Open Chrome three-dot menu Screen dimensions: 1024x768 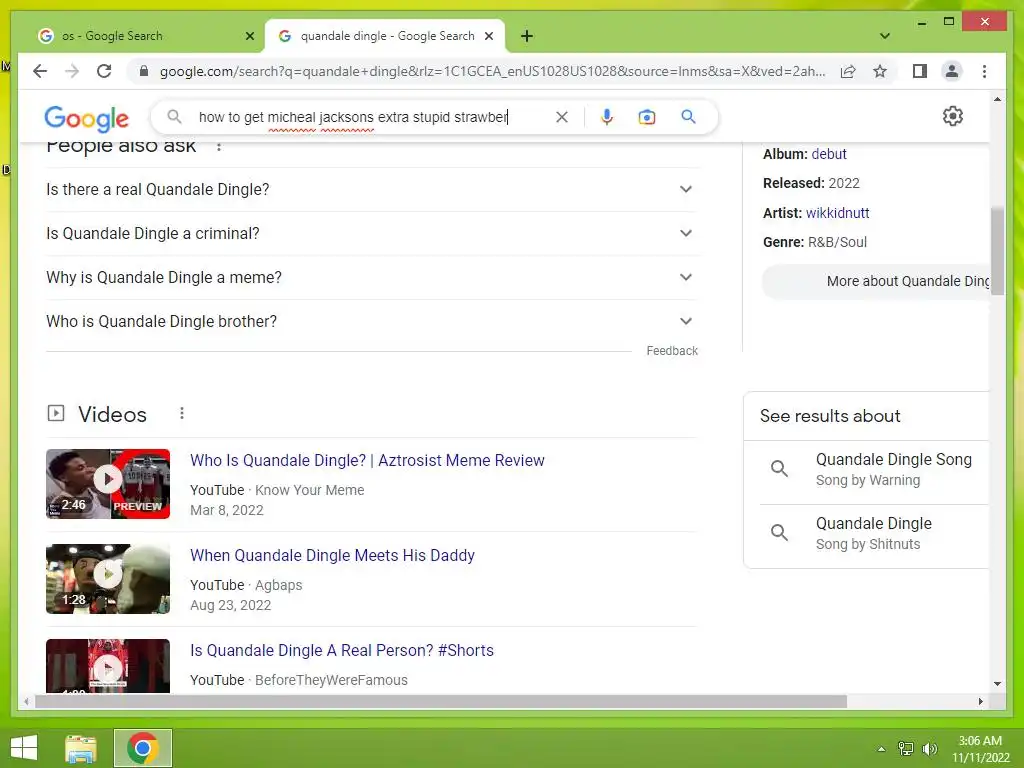click(x=984, y=71)
